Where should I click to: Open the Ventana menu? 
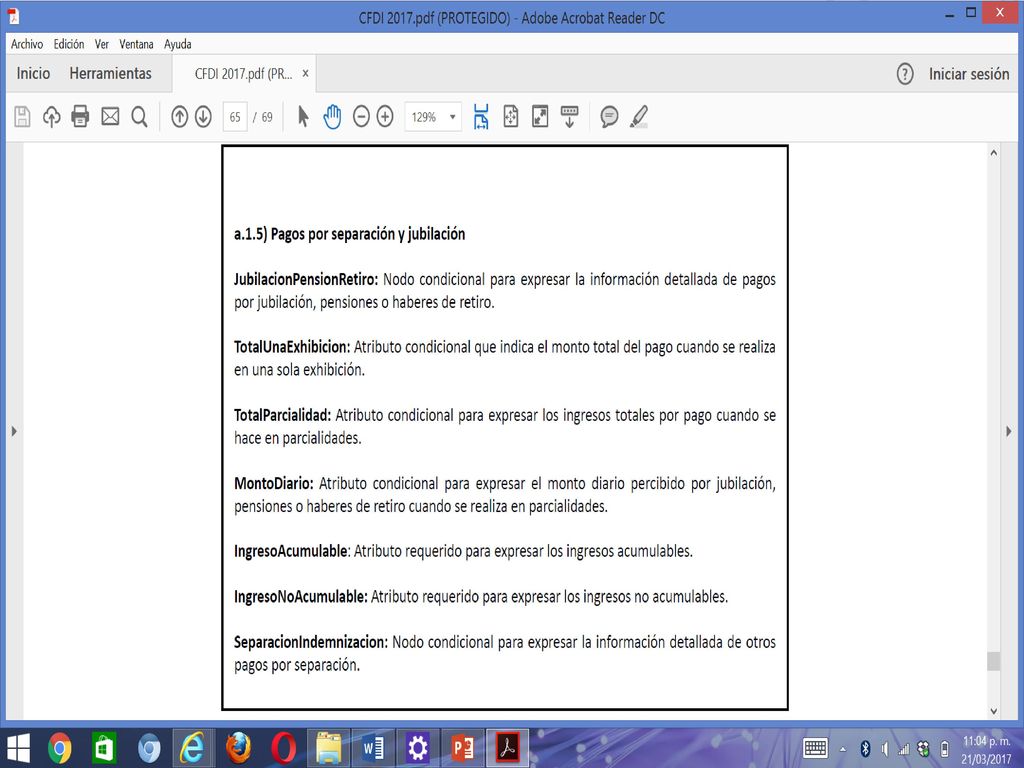[136, 44]
